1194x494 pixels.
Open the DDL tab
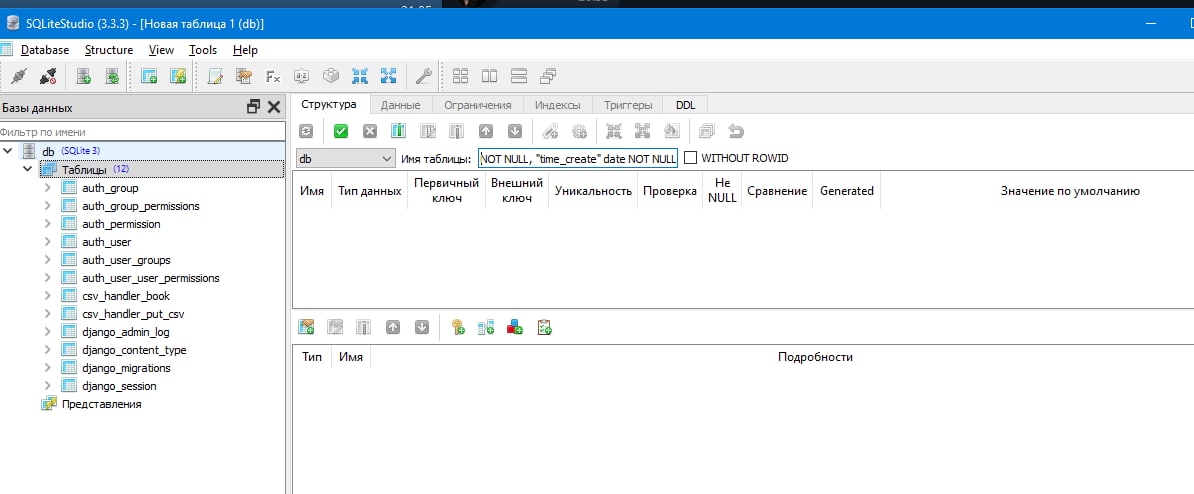pos(685,105)
